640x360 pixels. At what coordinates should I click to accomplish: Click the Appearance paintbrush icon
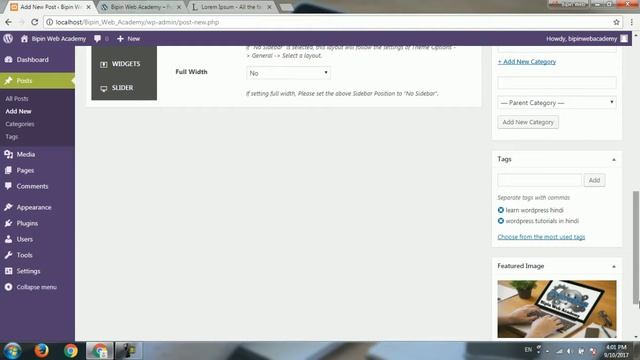click(x=9, y=207)
